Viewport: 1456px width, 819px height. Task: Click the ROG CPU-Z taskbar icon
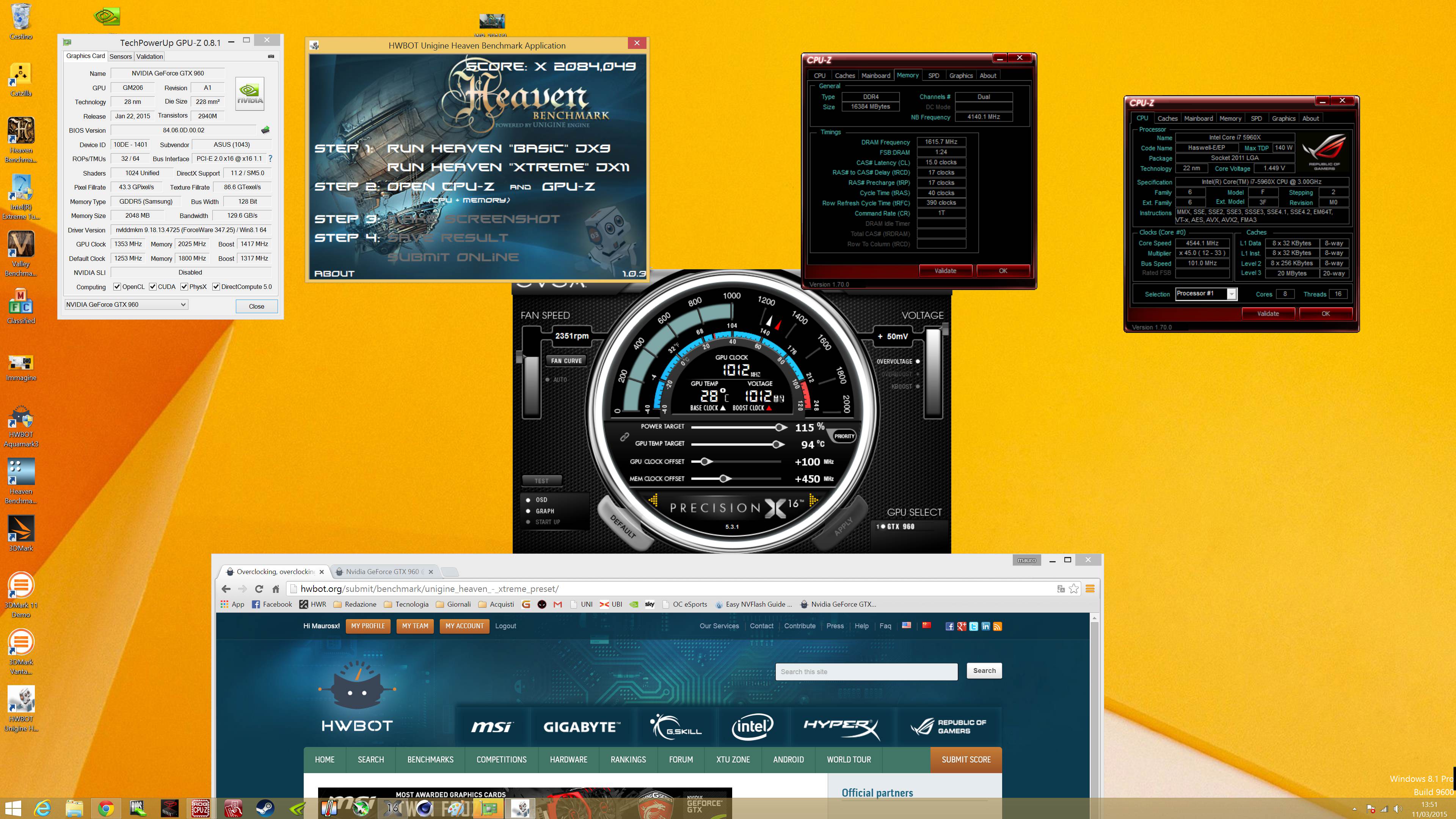pyautogui.click(x=201, y=808)
